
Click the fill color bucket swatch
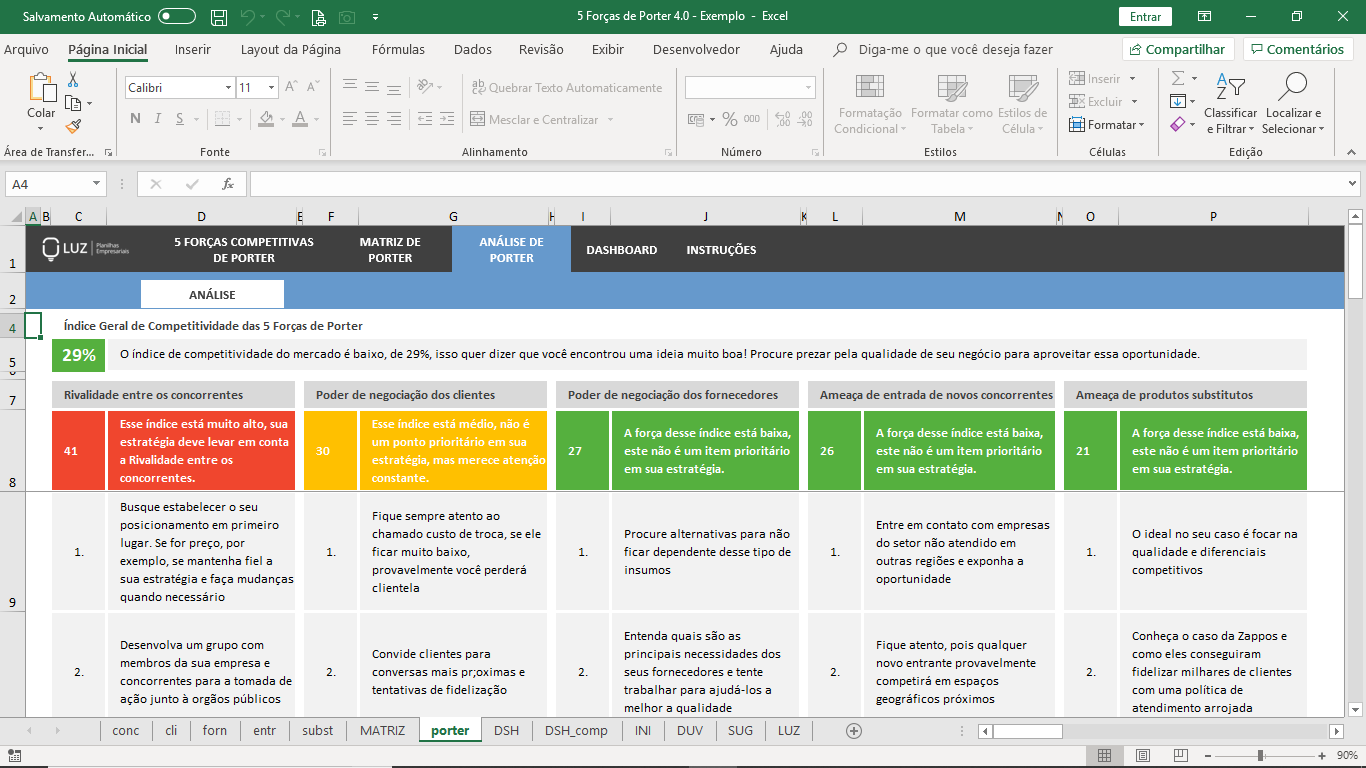266,119
